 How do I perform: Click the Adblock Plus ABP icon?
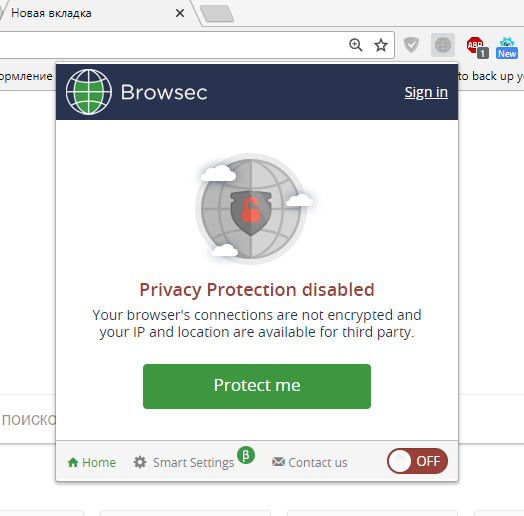coord(477,47)
